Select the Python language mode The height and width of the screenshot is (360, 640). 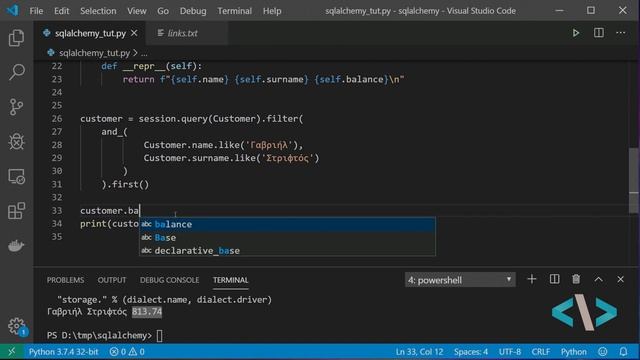coord(573,351)
